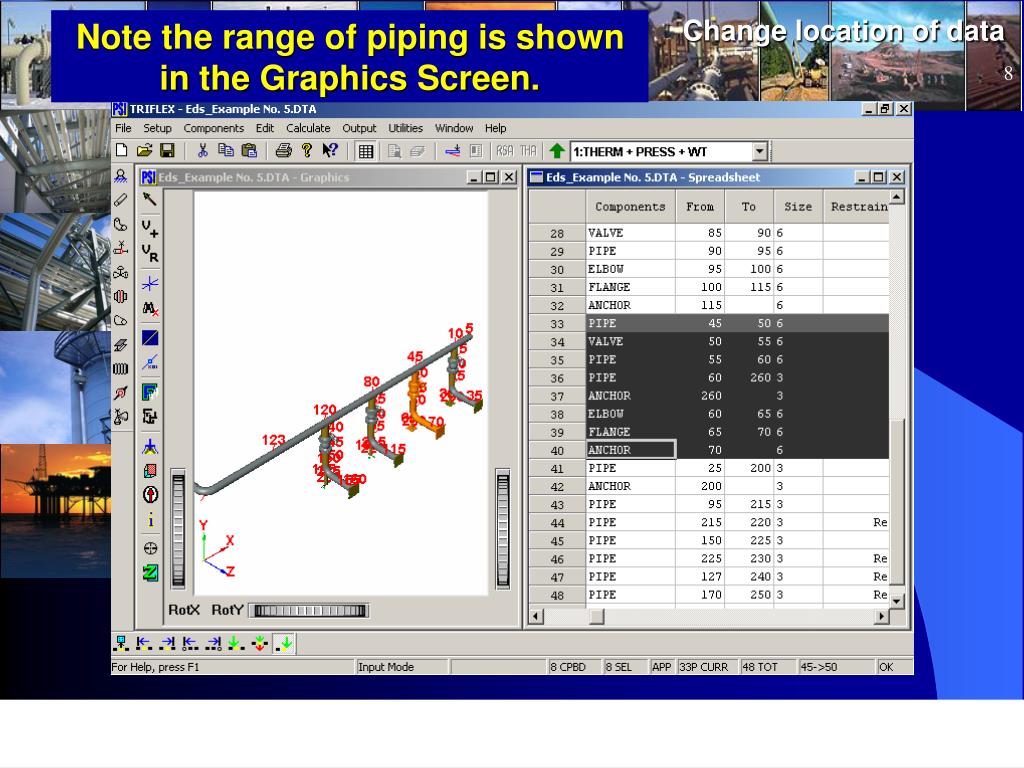
Task: Click the V+ view button
Action: pos(150,228)
